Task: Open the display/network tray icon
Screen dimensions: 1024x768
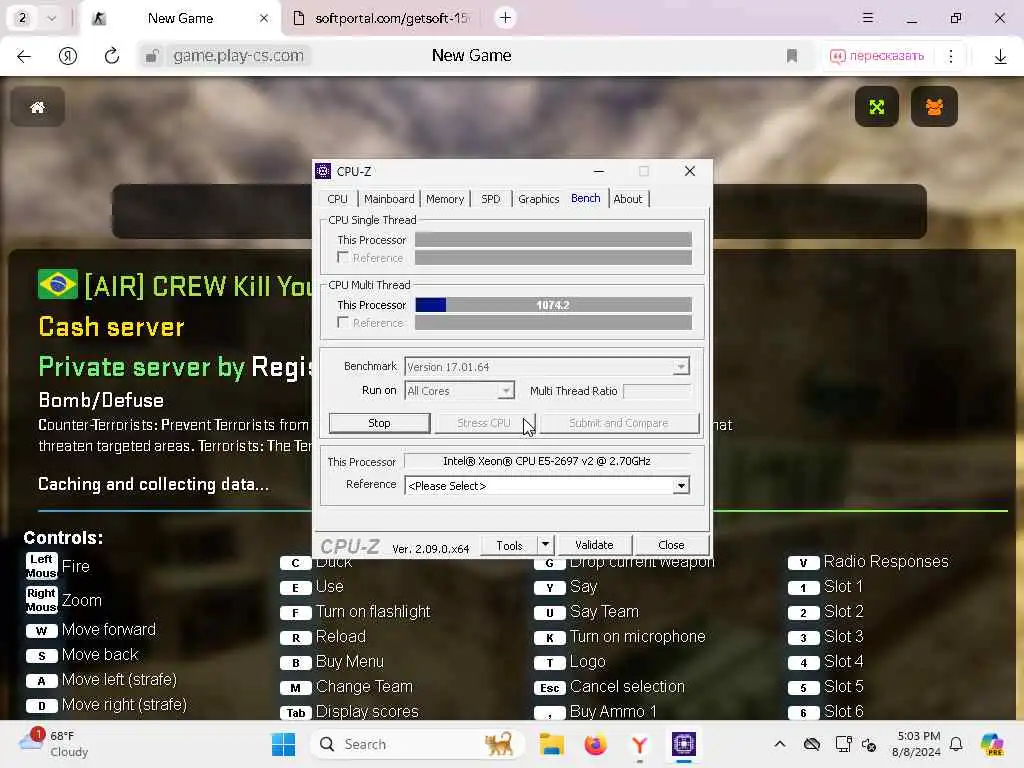Action: pos(843,744)
